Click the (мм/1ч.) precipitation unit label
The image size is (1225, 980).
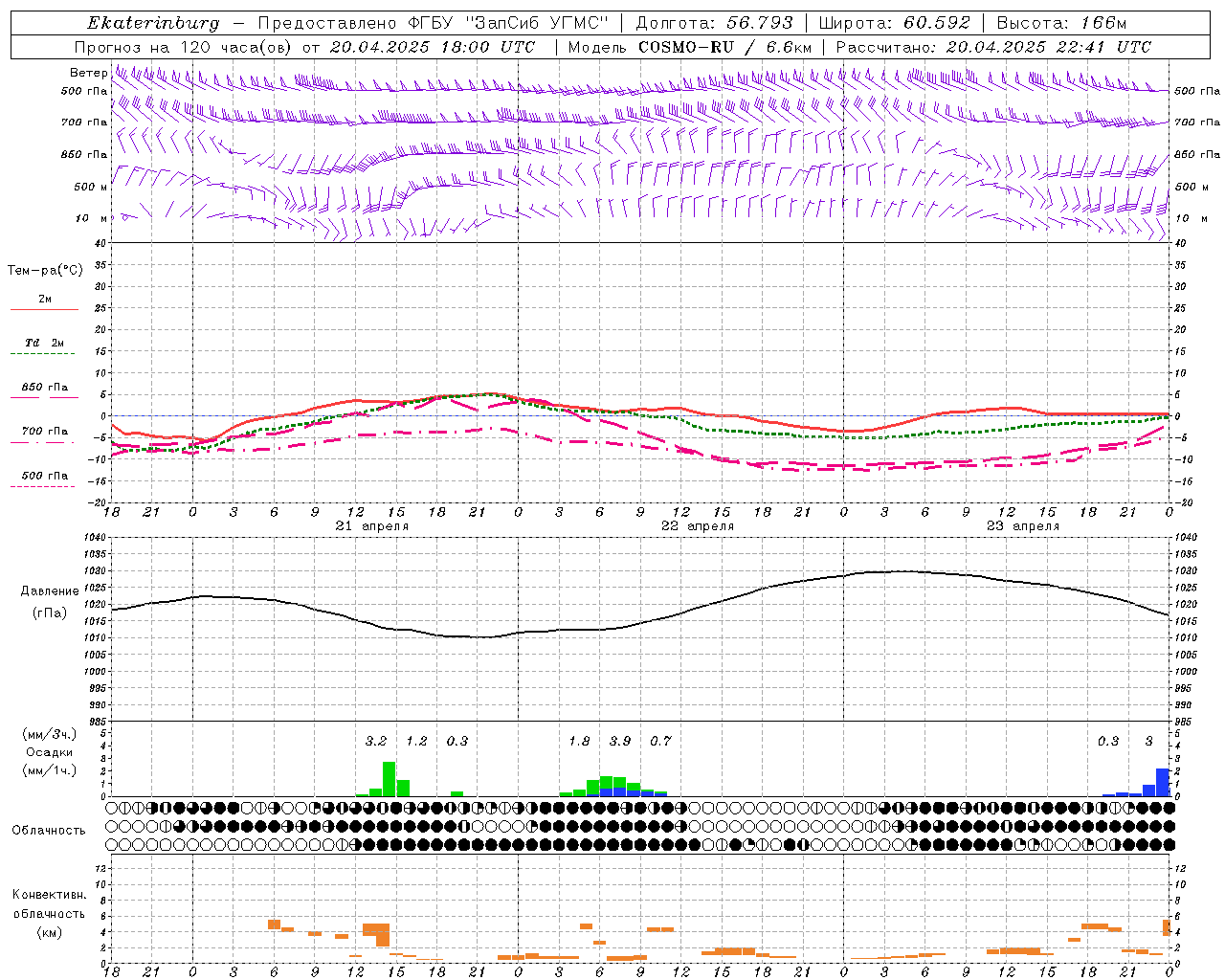[49, 770]
